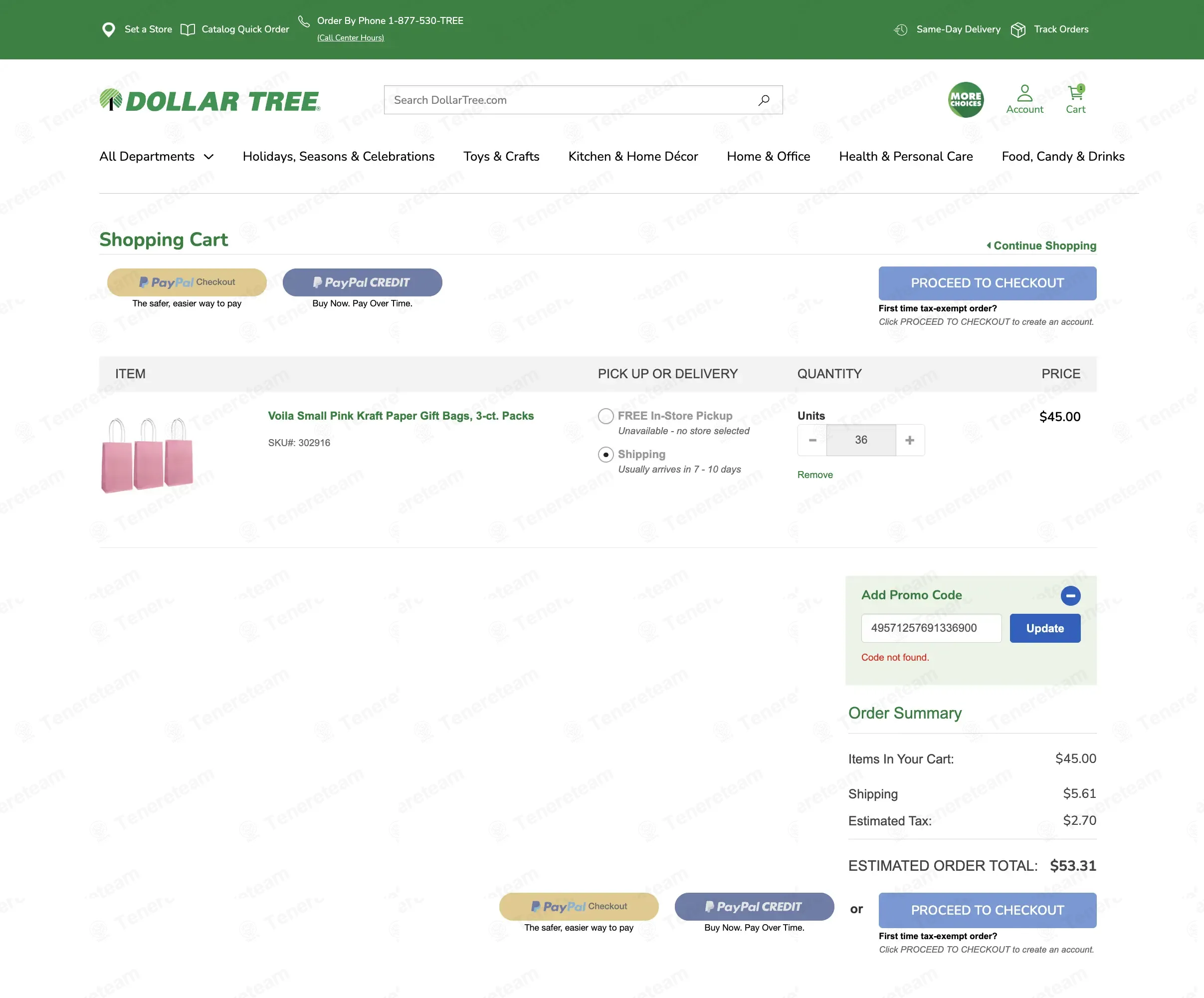Viewport: 1204px width, 998px height.
Task: Collapse the Add Promo Code section
Action: click(x=1070, y=595)
